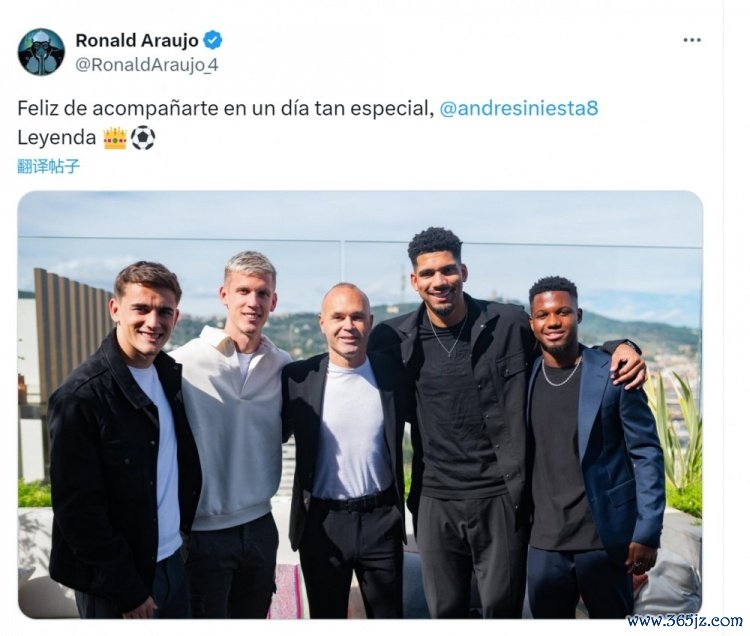Screen dimensions: 750x636
Task: Click the man in the black corduroy jacket
Action: coord(125,440)
